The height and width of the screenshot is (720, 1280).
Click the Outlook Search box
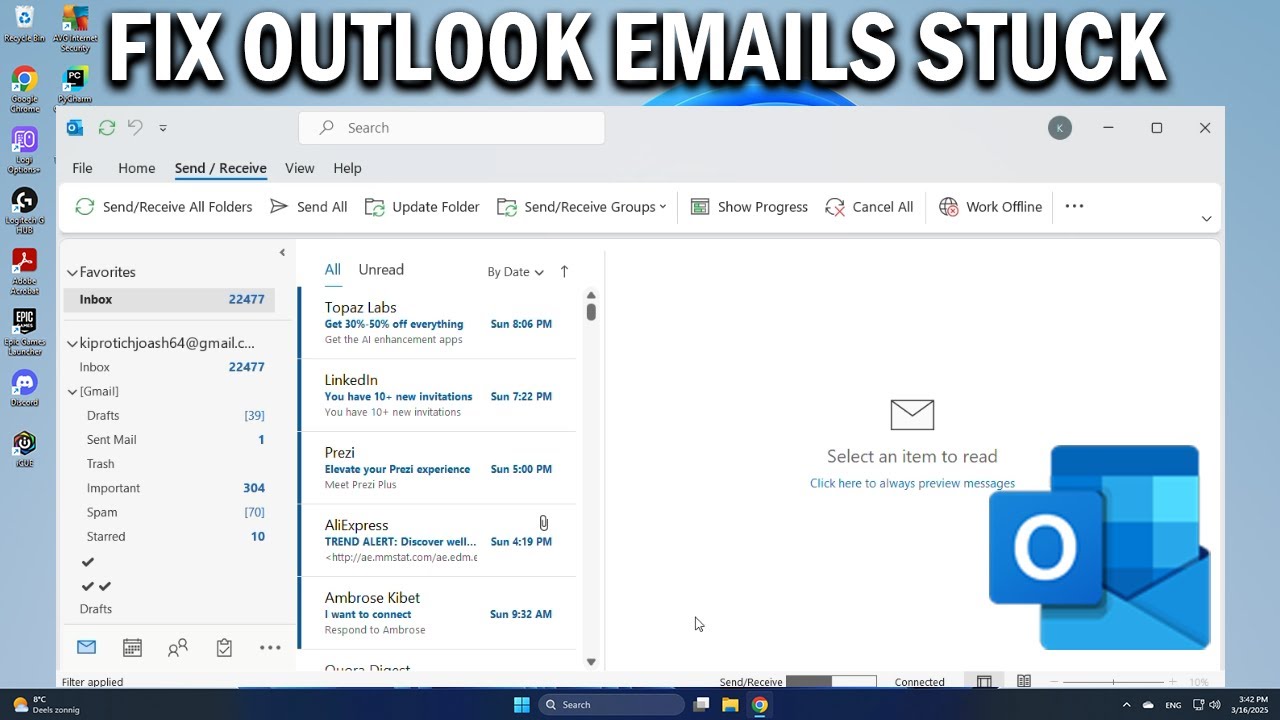[x=451, y=128]
